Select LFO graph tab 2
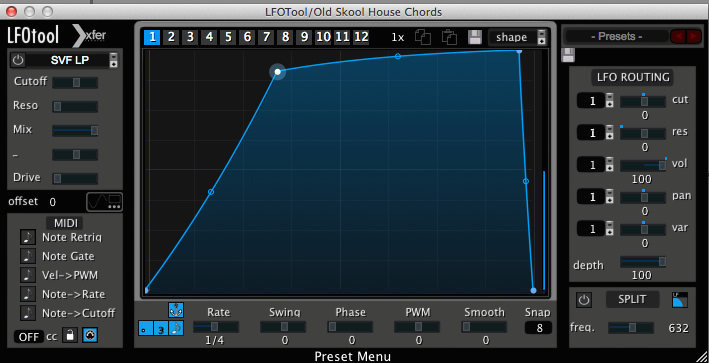 pyautogui.click(x=171, y=37)
